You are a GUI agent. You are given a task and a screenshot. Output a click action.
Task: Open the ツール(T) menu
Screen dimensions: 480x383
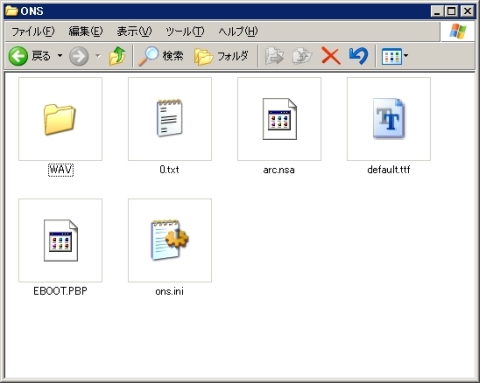[x=185, y=31]
